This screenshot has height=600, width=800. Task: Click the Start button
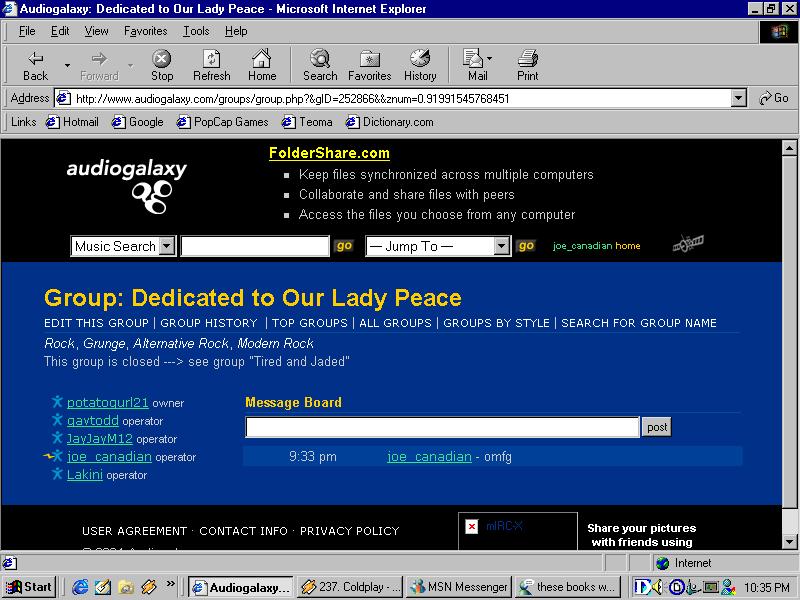(x=30, y=587)
